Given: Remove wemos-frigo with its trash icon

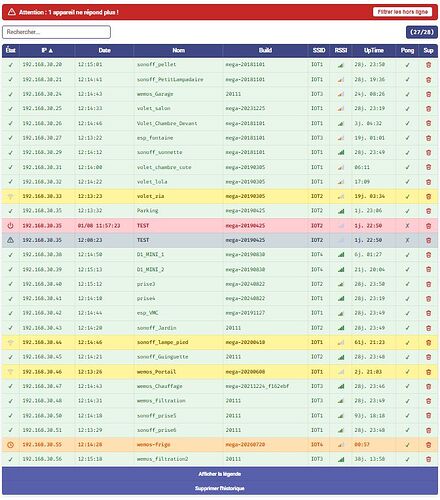Looking at the screenshot, I should click(x=428, y=445).
